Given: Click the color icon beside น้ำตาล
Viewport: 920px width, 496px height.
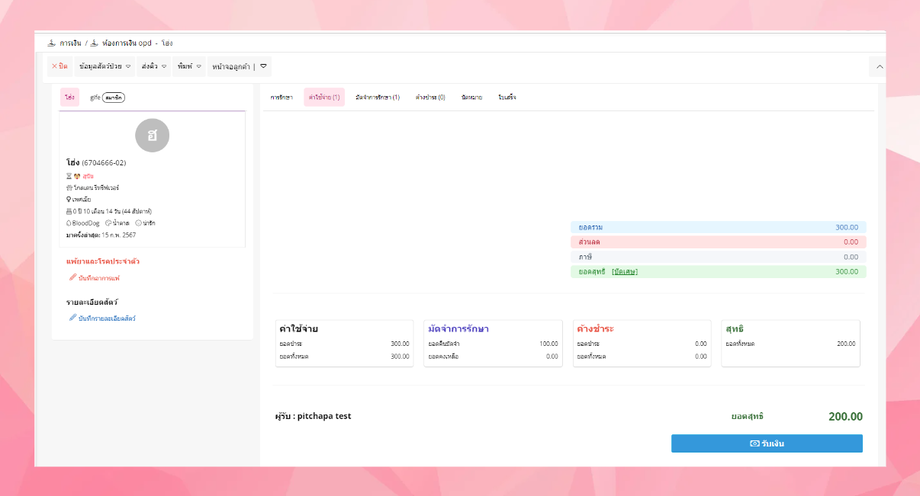Looking at the screenshot, I should pyautogui.click(x=109, y=223).
